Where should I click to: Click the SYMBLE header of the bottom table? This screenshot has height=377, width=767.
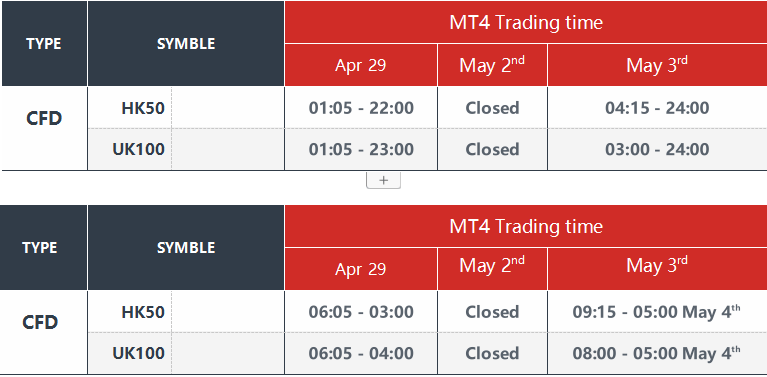[186, 248]
